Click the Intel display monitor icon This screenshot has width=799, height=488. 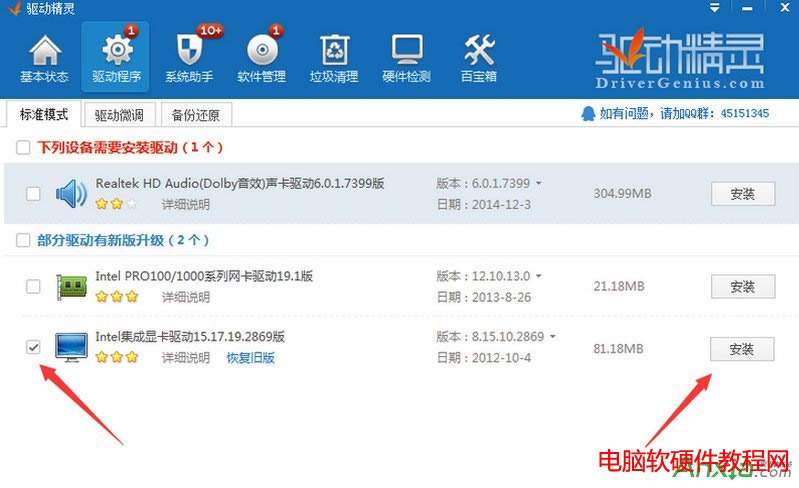71,347
